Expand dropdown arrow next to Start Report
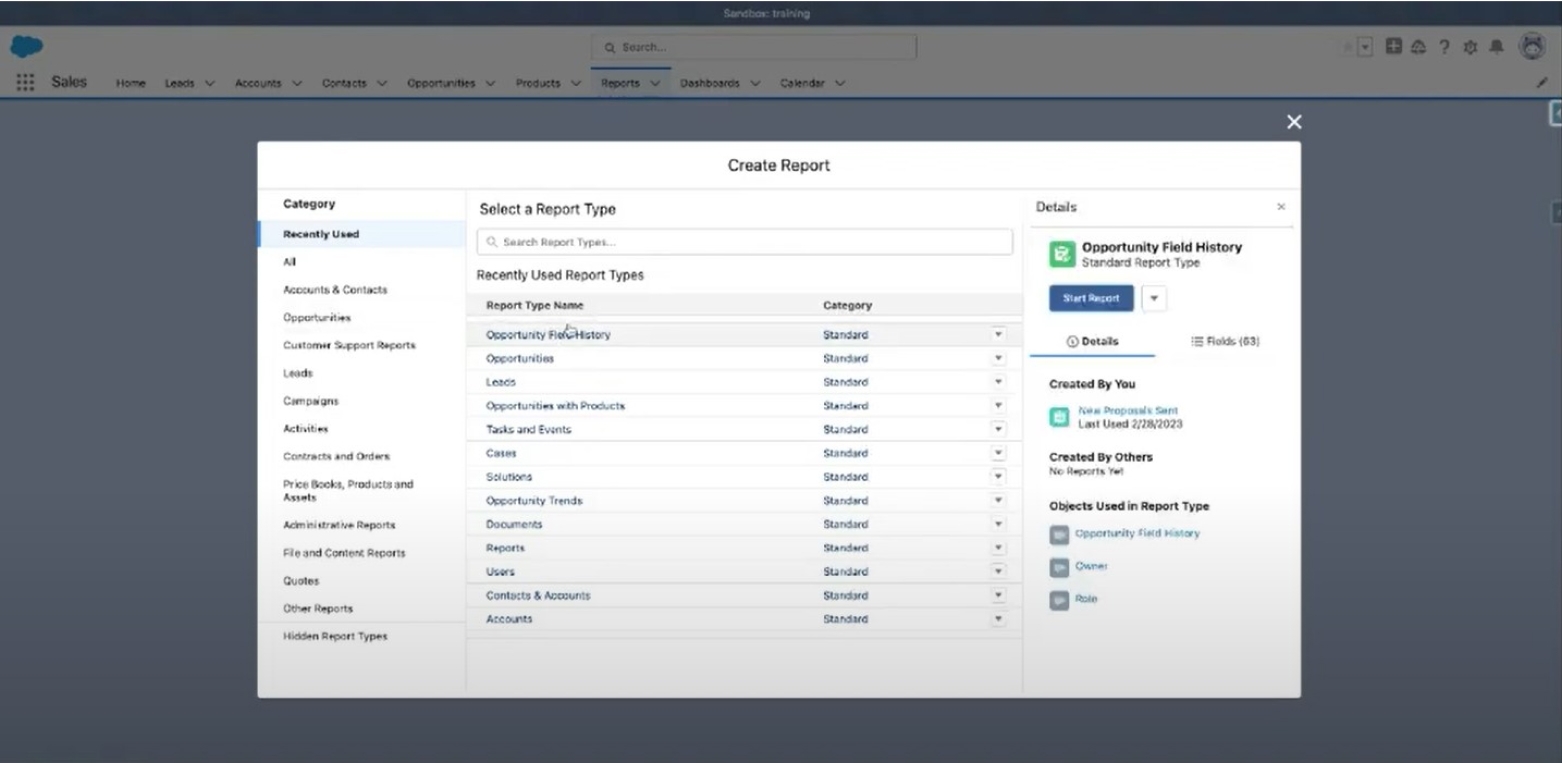Screen dimensions: 1562x763 click(1154, 298)
